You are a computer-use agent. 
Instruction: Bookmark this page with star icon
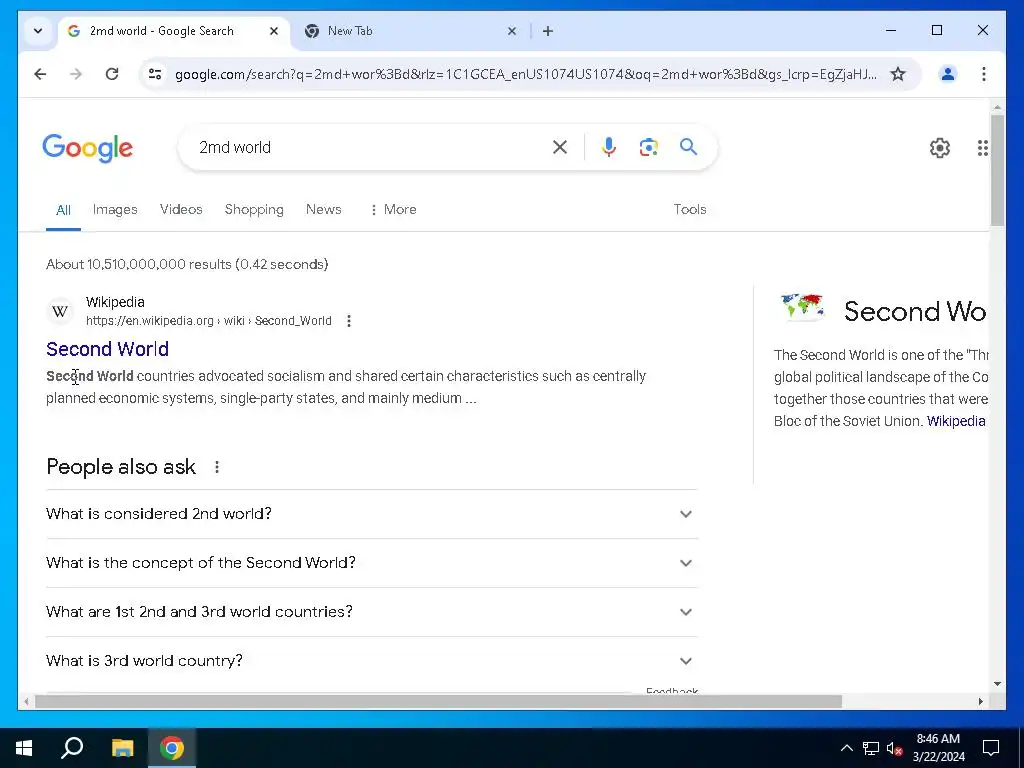pyautogui.click(x=898, y=74)
